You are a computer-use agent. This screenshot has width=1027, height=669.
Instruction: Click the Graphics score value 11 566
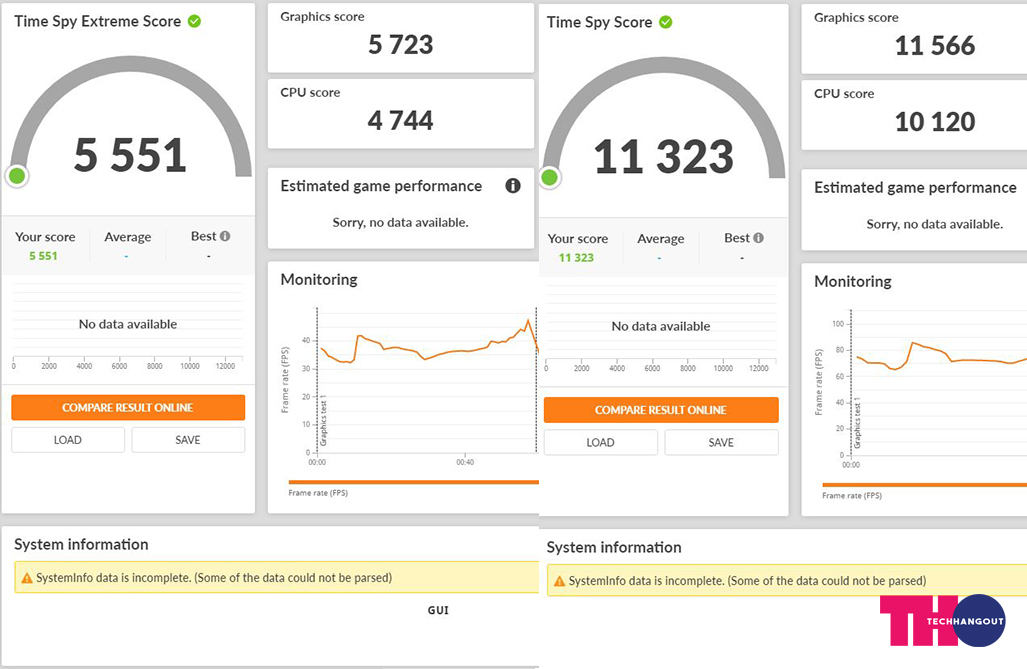[935, 46]
